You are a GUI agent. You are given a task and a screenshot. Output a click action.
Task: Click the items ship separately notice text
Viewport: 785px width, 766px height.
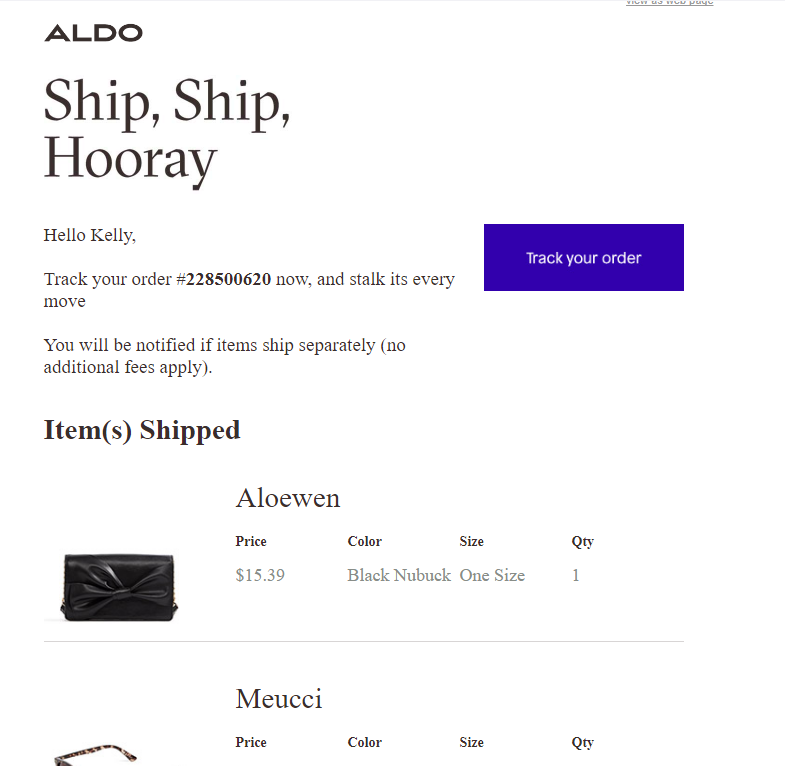pyautogui.click(x=225, y=356)
